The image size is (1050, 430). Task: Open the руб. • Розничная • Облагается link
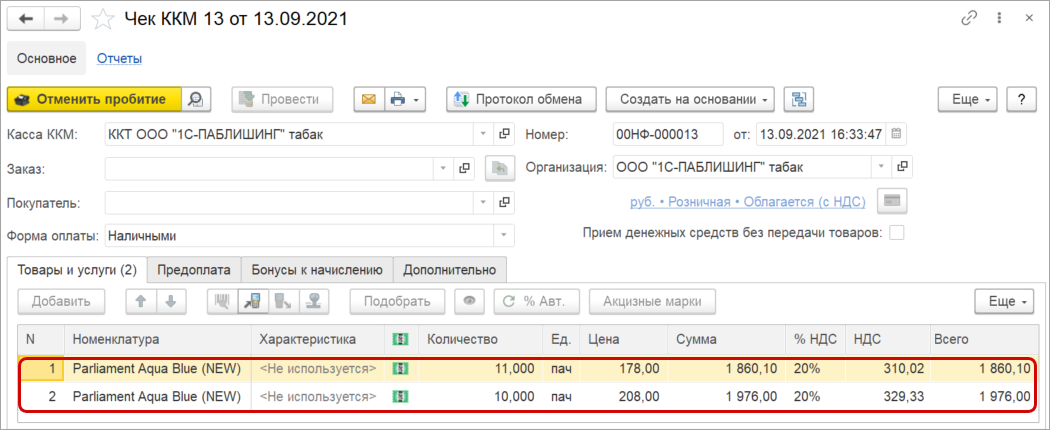point(748,201)
